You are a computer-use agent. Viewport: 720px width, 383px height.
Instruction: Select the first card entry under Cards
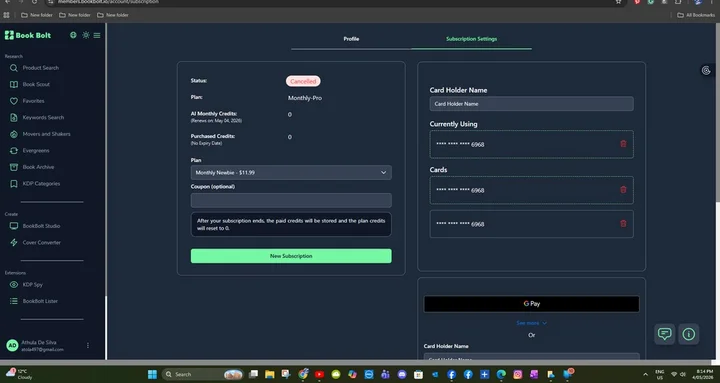pyautogui.click(x=531, y=190)
